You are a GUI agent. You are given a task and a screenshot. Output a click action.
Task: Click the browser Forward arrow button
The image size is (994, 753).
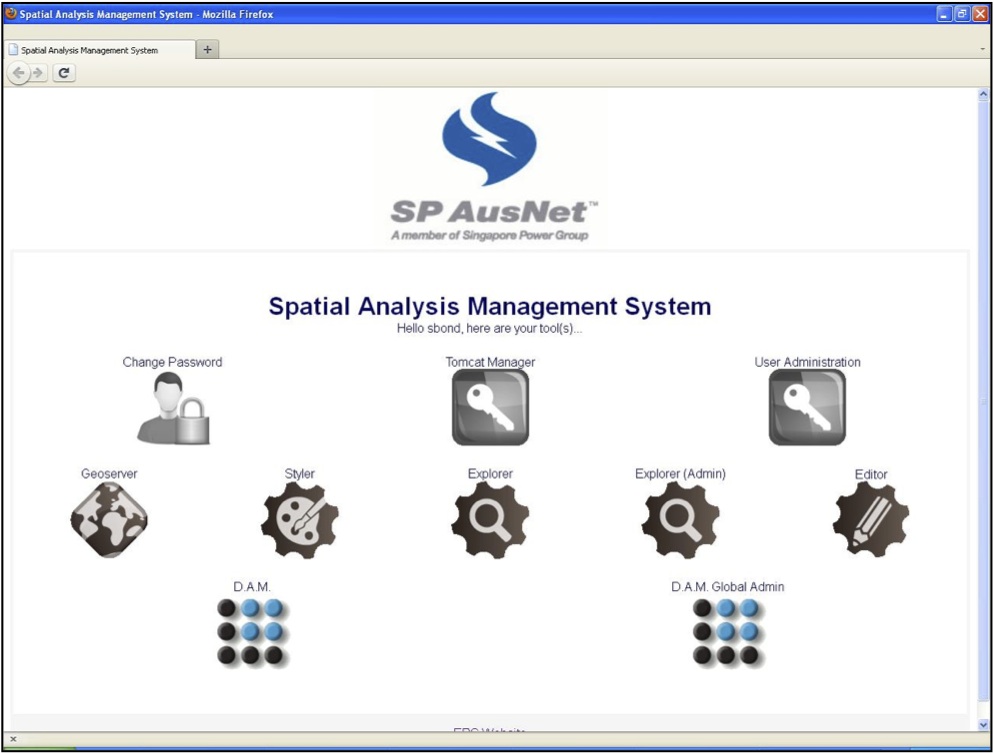click(38, 73)
